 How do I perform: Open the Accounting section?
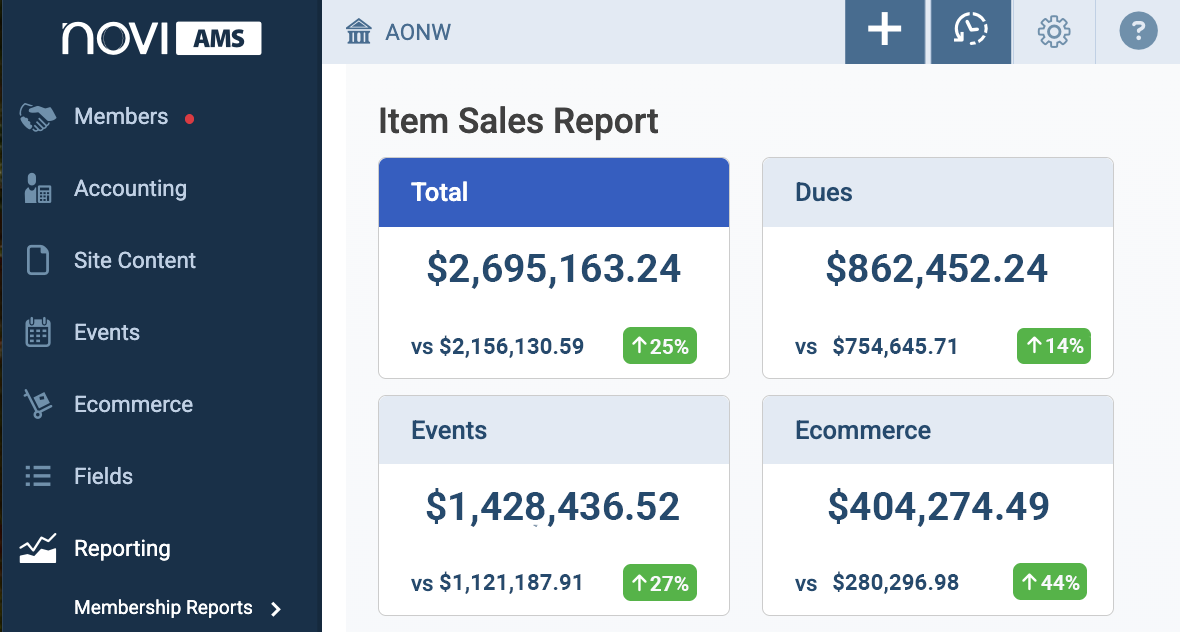coord(130,188)
